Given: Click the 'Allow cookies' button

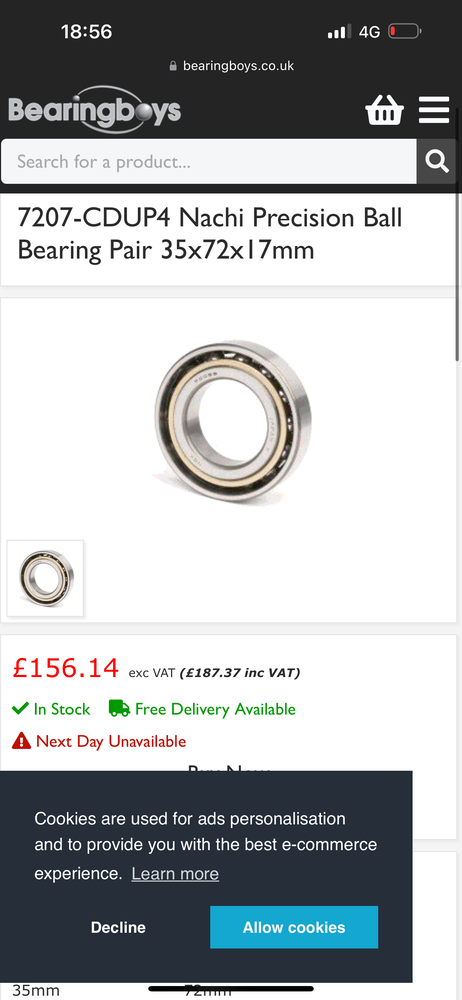Looking at the screenshot, I should point(294,927).
